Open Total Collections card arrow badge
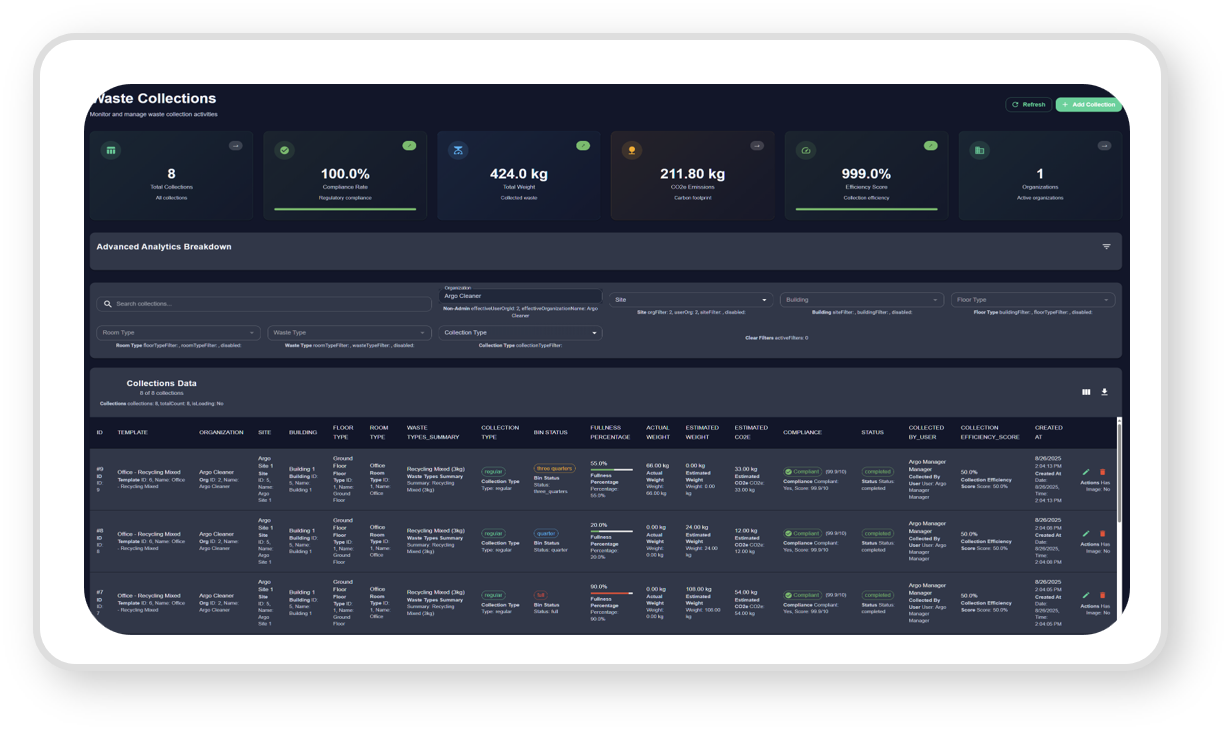 coord(236,145)
